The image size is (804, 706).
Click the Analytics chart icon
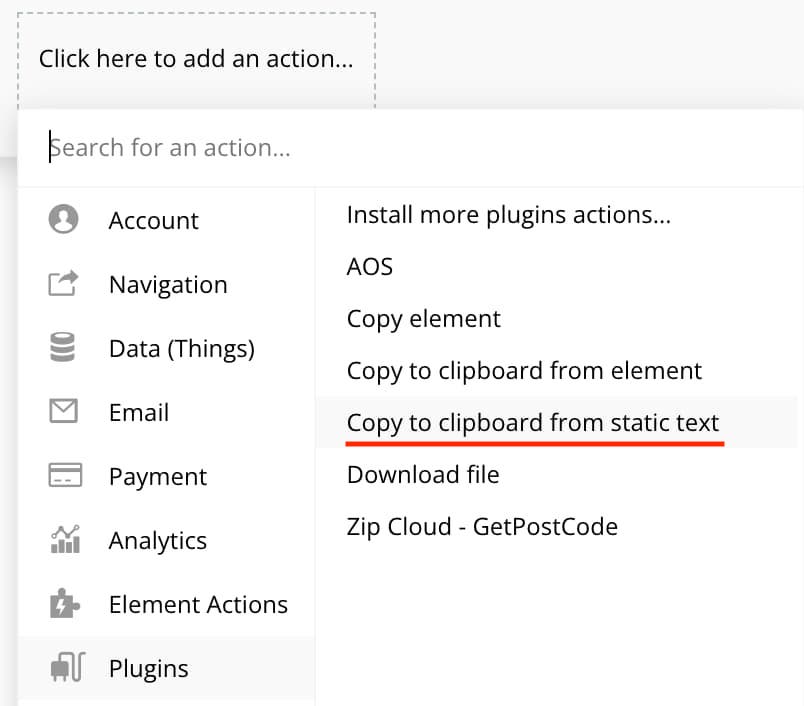click(65, 539)
